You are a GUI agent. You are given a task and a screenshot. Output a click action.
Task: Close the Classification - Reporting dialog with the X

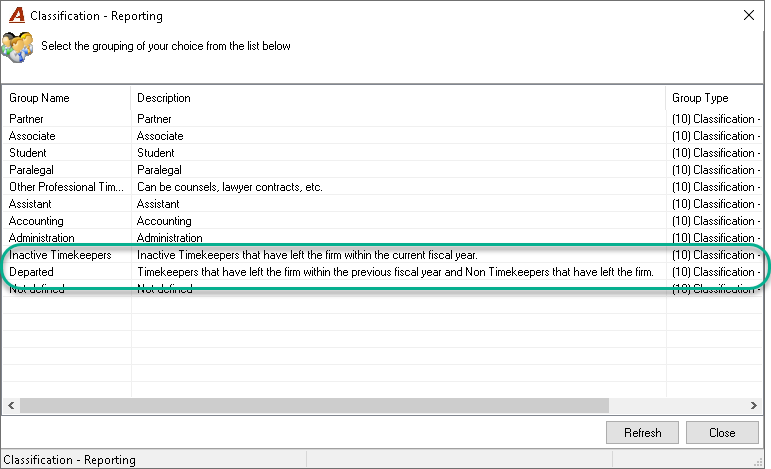coord(748,15)
